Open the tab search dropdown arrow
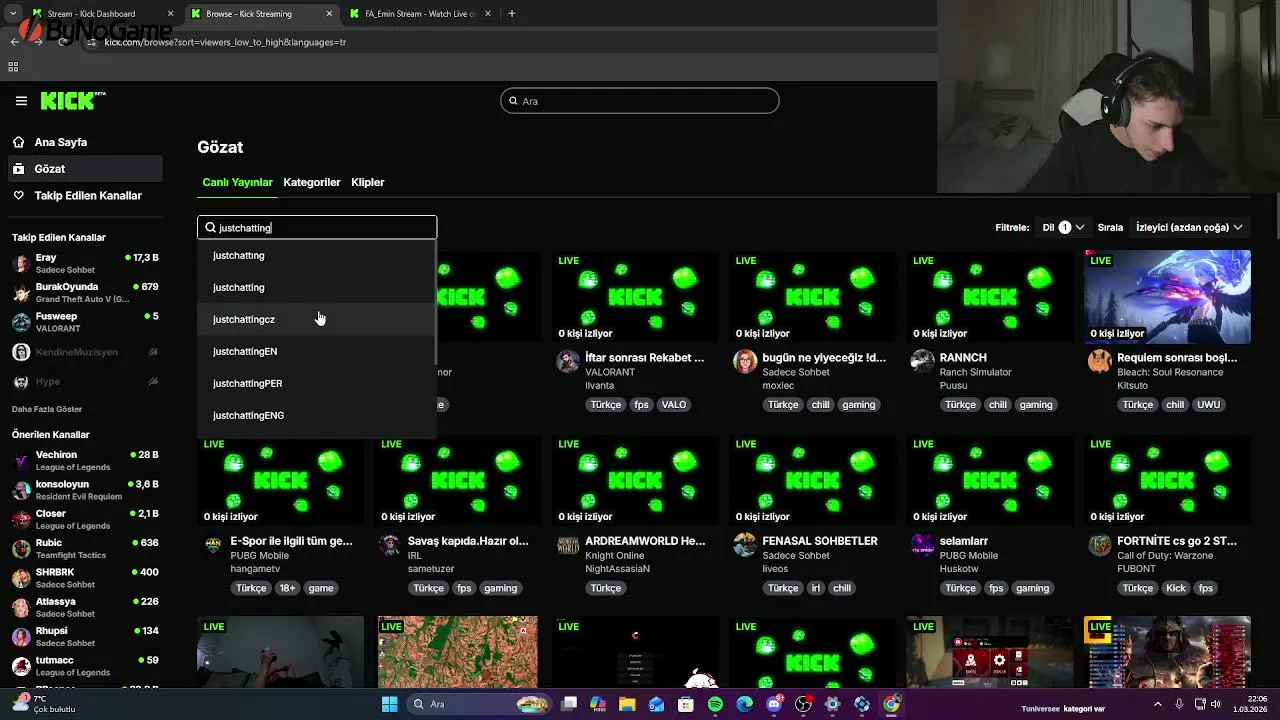Viewport: 1280px width, 720px height. pyautogui.click(x=12, y=14)
